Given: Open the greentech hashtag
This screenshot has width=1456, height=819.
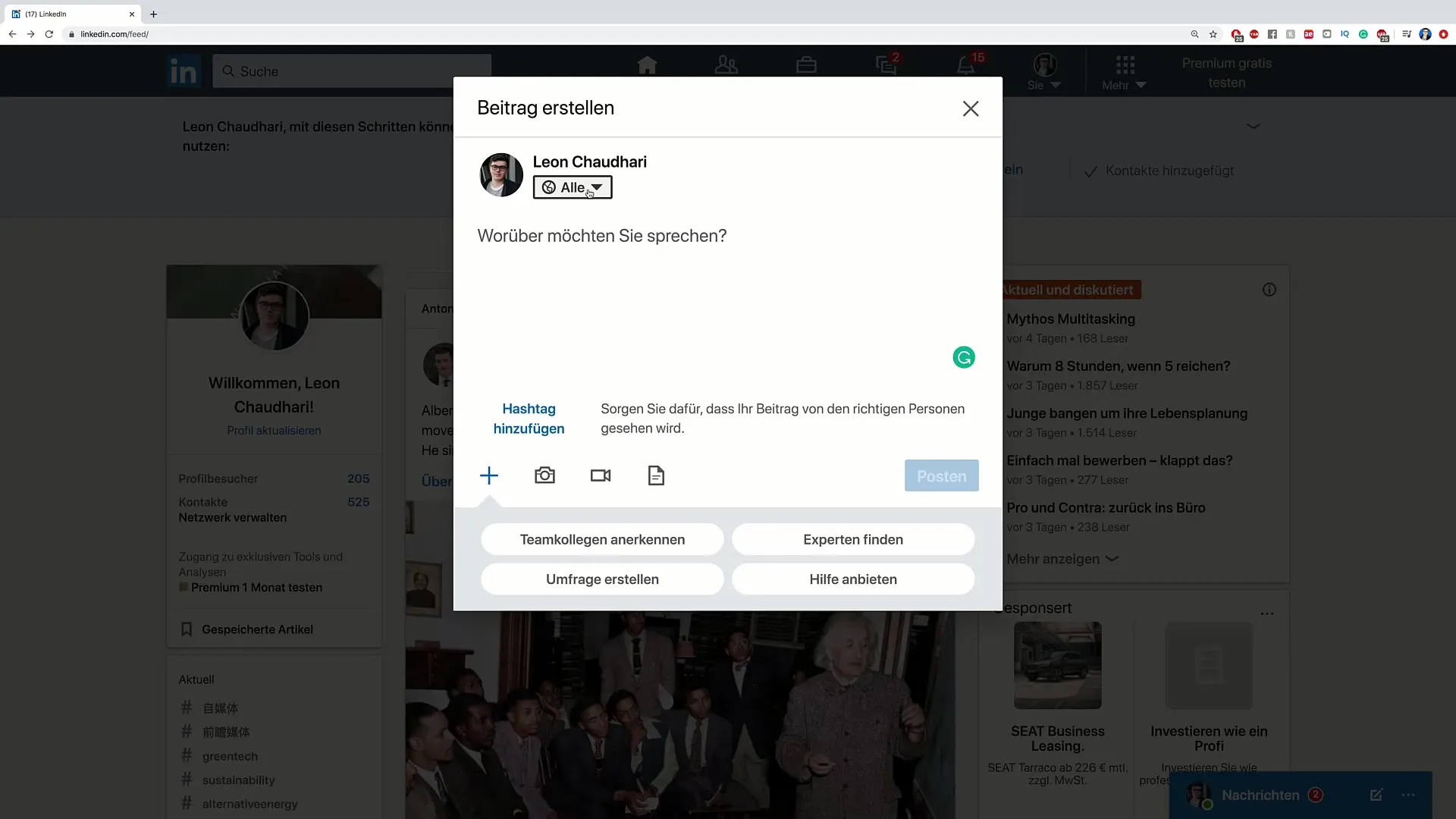Looking at the screenshot, I should point(230,756).
